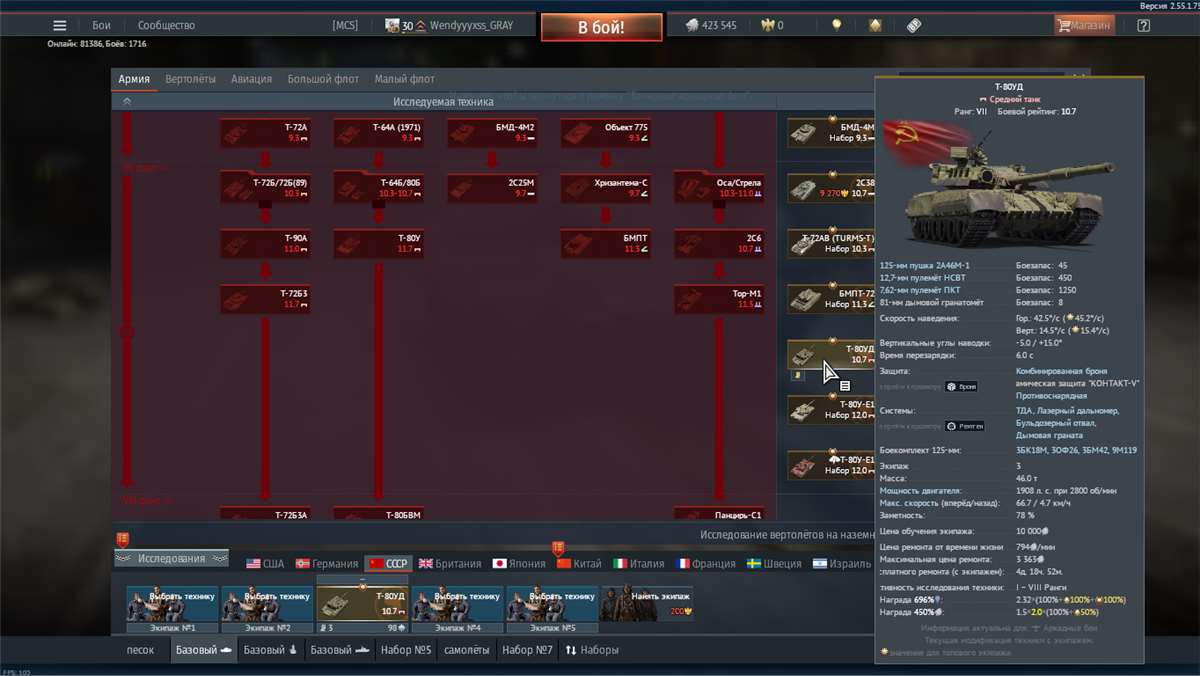The height and width of the screenshot is (676, 1200).
Task: Choose the СССР nation
Action: click(389, 564)
